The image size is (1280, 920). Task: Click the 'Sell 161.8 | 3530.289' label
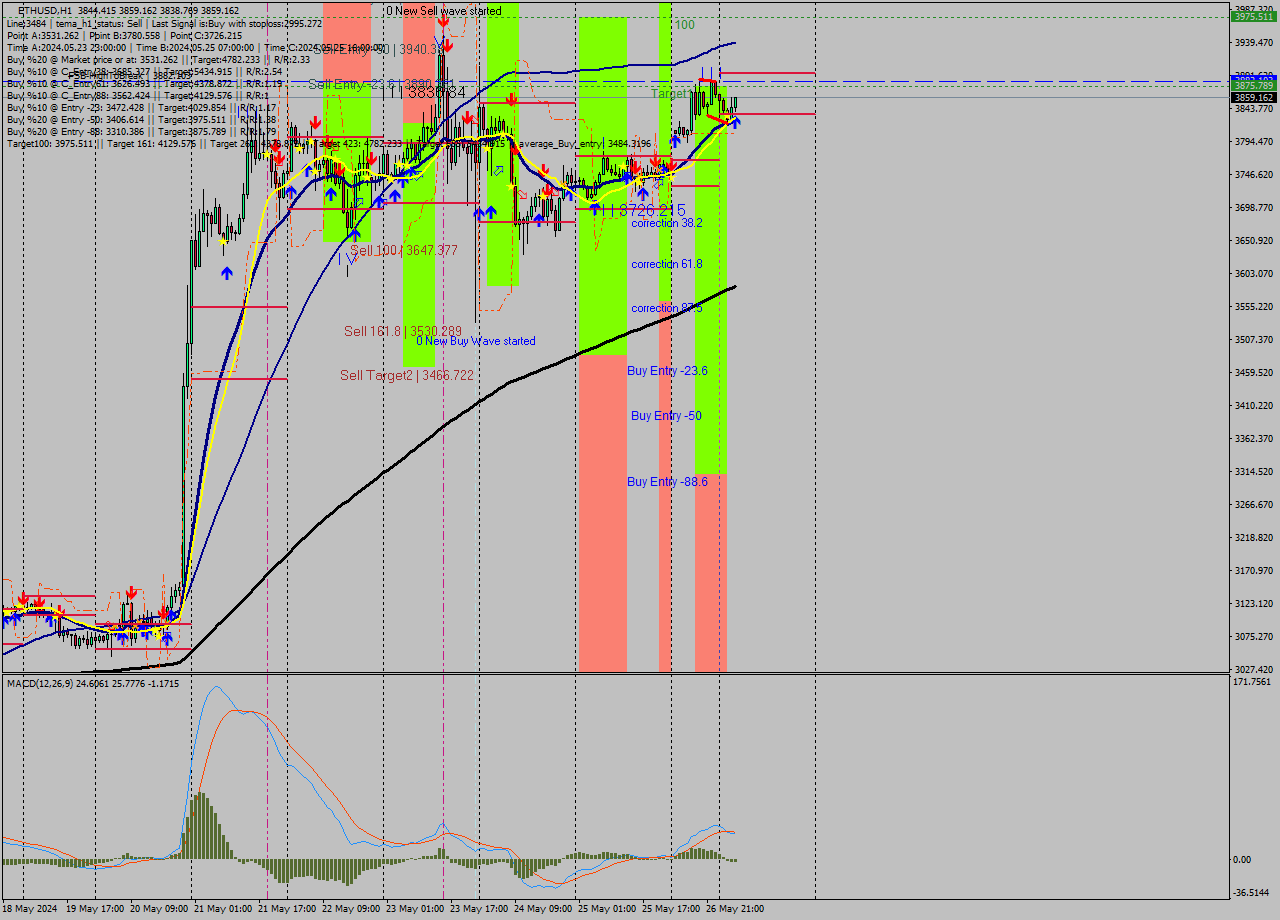click(403, 331)
